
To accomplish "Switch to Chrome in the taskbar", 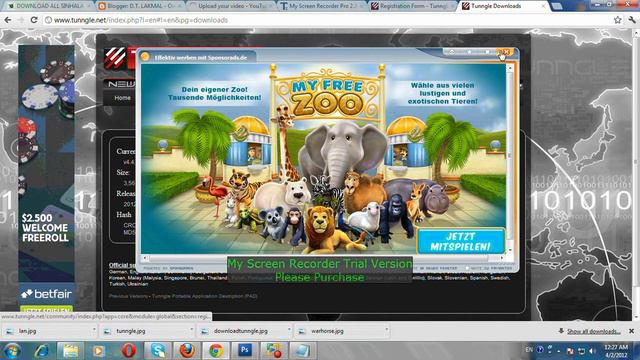I will coord(216,351).
